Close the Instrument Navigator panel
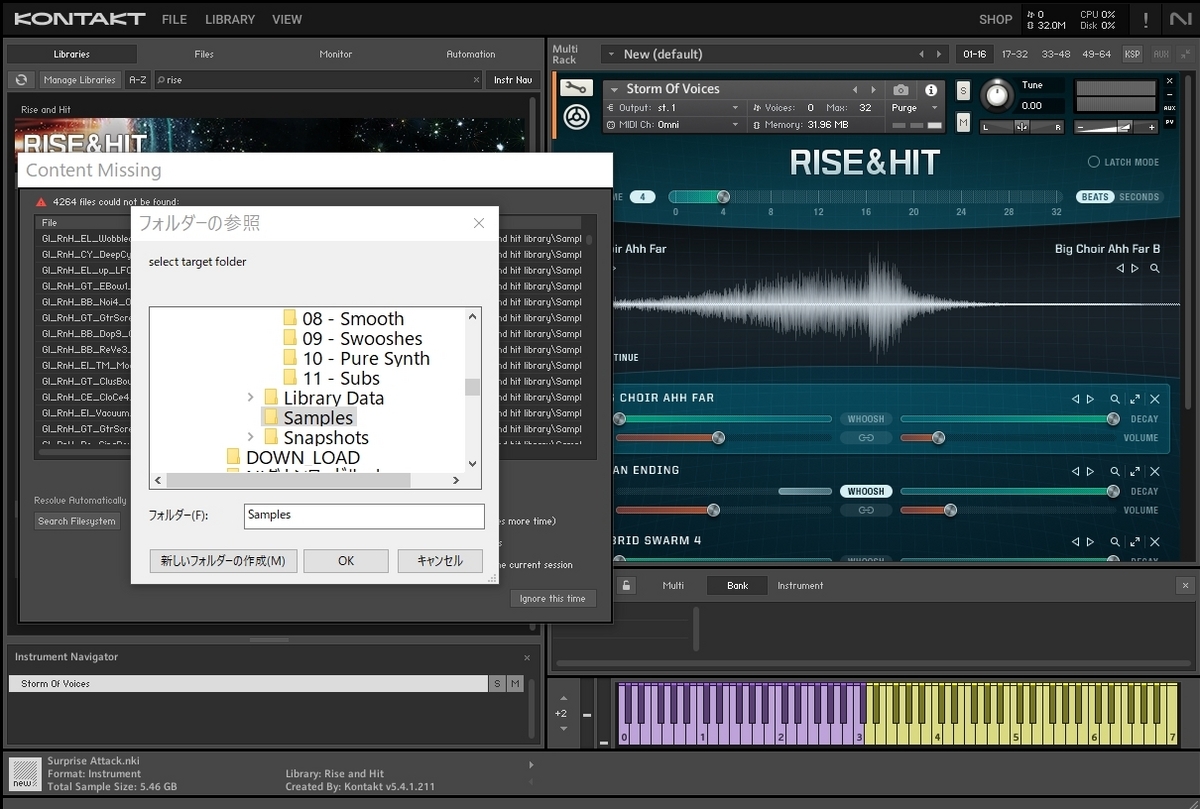This screenshot has width=1200, height=809. (527, 657)
